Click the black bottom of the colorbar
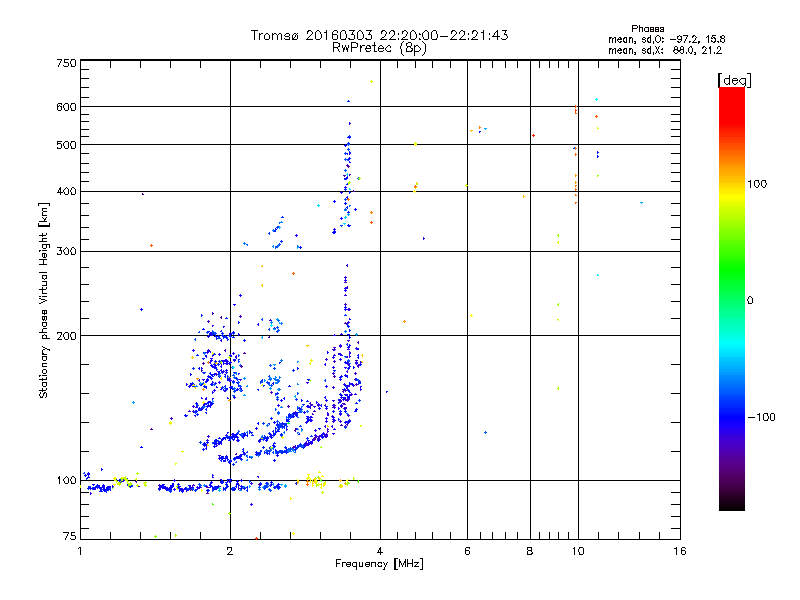The width and height of the screenshot is (800, 600). (732, 503)
